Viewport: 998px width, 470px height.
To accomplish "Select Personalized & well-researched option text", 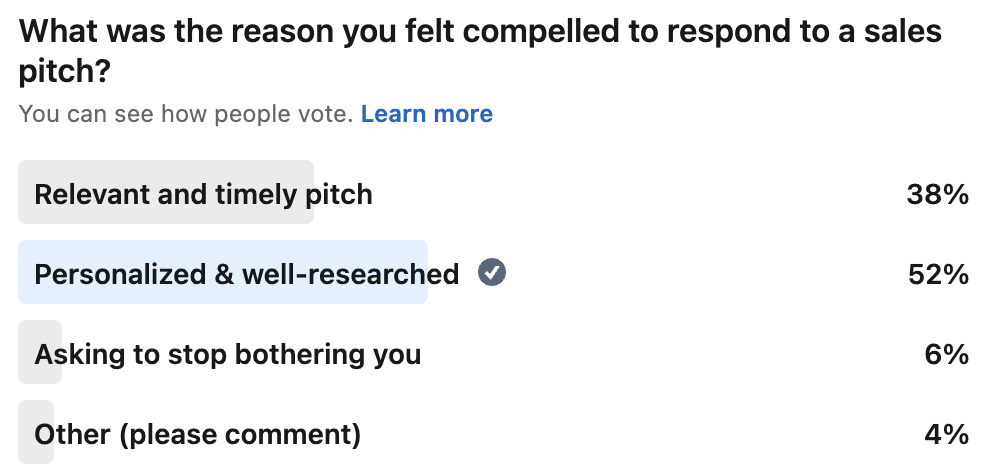I will coord(246,274).
